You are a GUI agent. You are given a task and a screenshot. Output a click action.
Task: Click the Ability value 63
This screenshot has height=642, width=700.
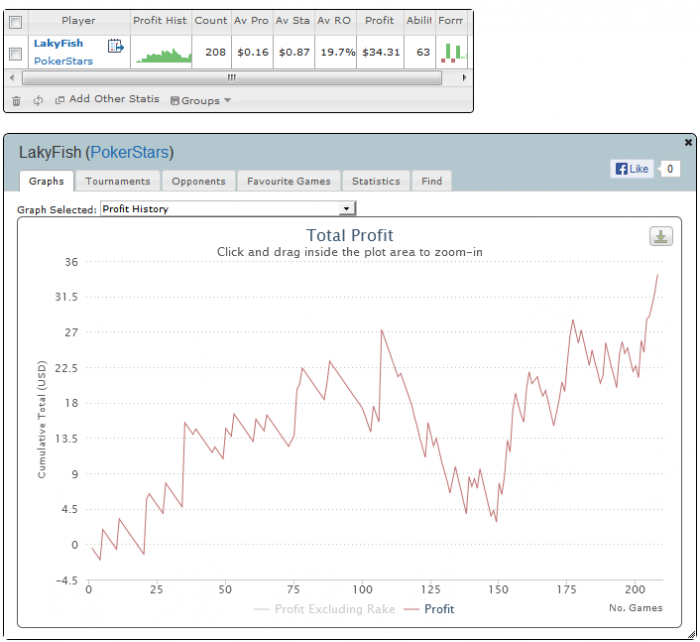pos(423,52)
